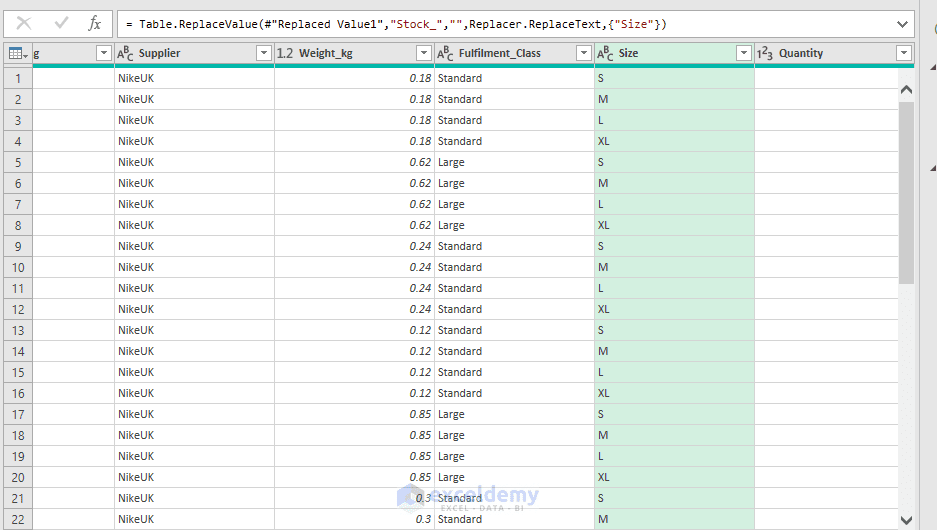Click the Size cell XL in row 8

[675, 225]
